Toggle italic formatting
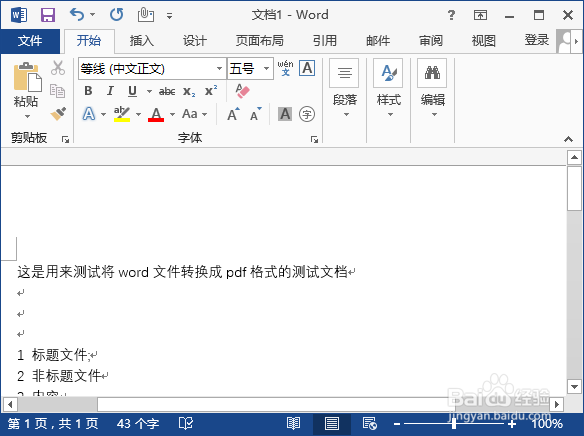Screen dimensions: 584x436 pyautogui.click(x=110, y=91)
